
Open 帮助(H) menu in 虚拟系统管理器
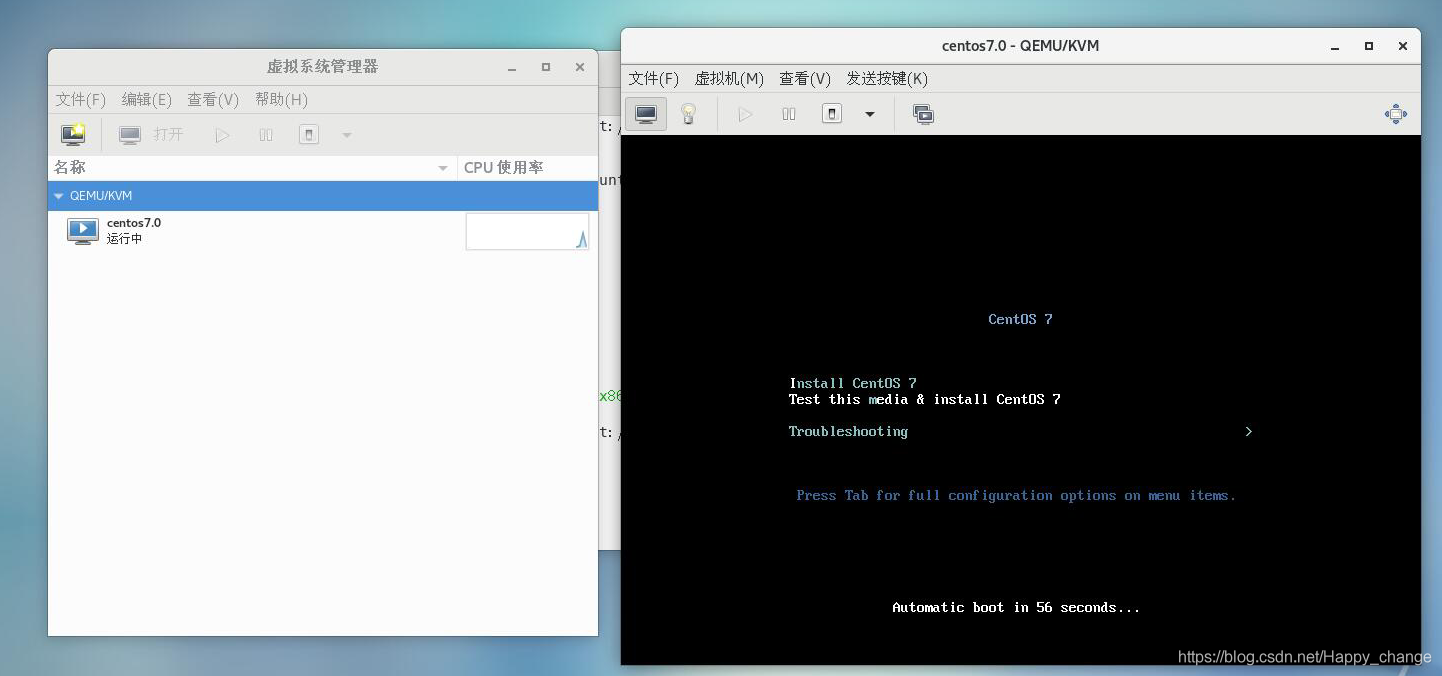click(281, 99)
